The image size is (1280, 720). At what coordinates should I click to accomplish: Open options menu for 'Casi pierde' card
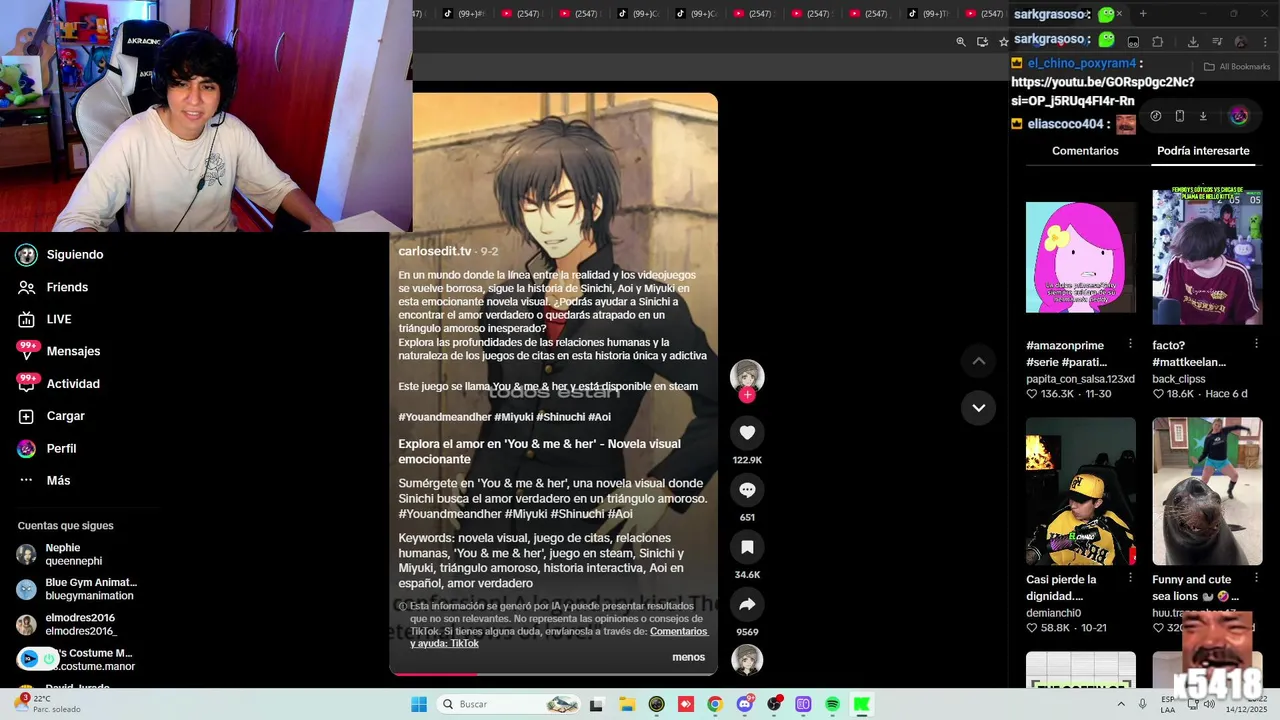pyautogui.click(x=1130, y=578)
